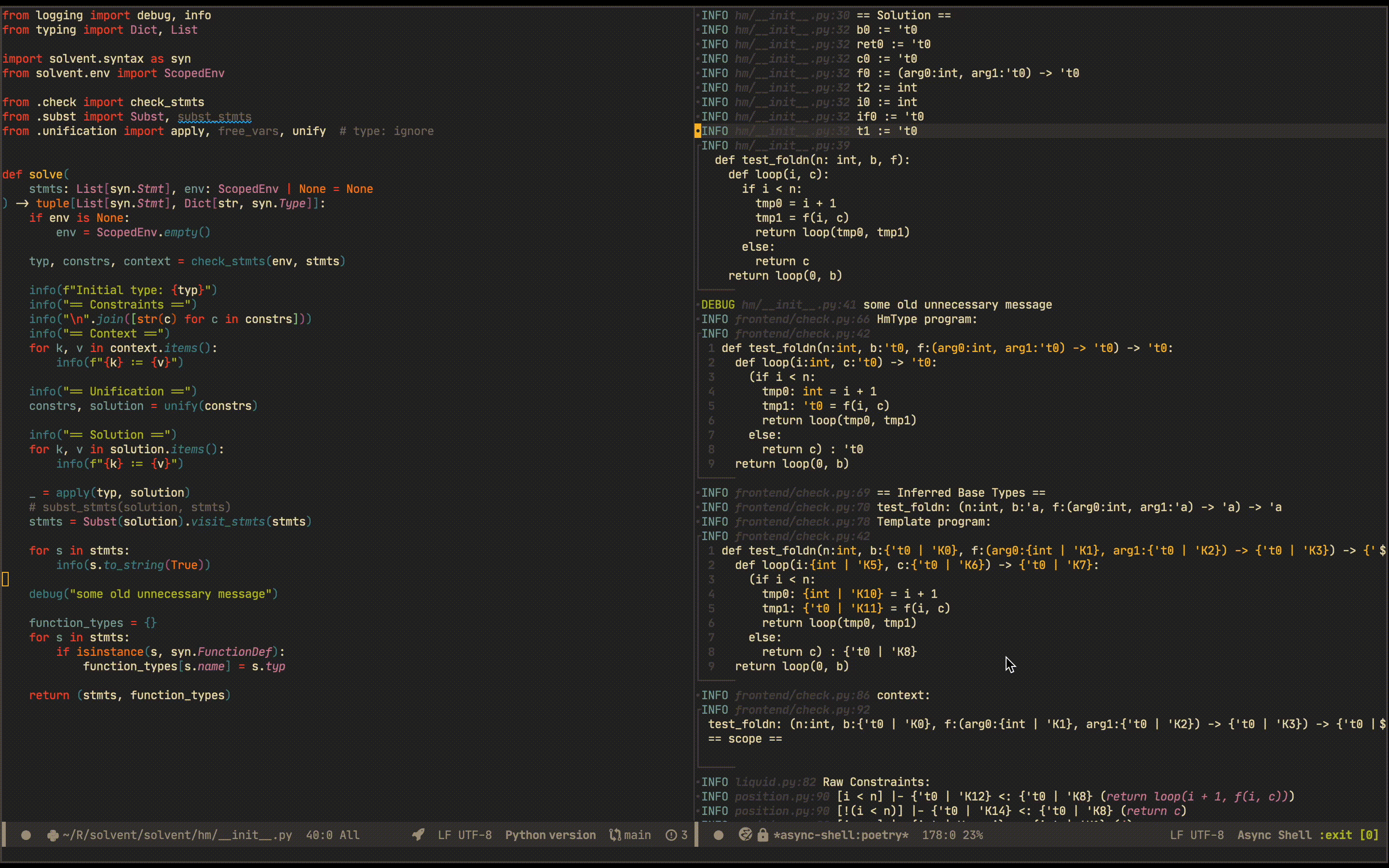Screen dimensions: 1389x868
Task: Click the git branch icon beside main
Action: (615, 835)
